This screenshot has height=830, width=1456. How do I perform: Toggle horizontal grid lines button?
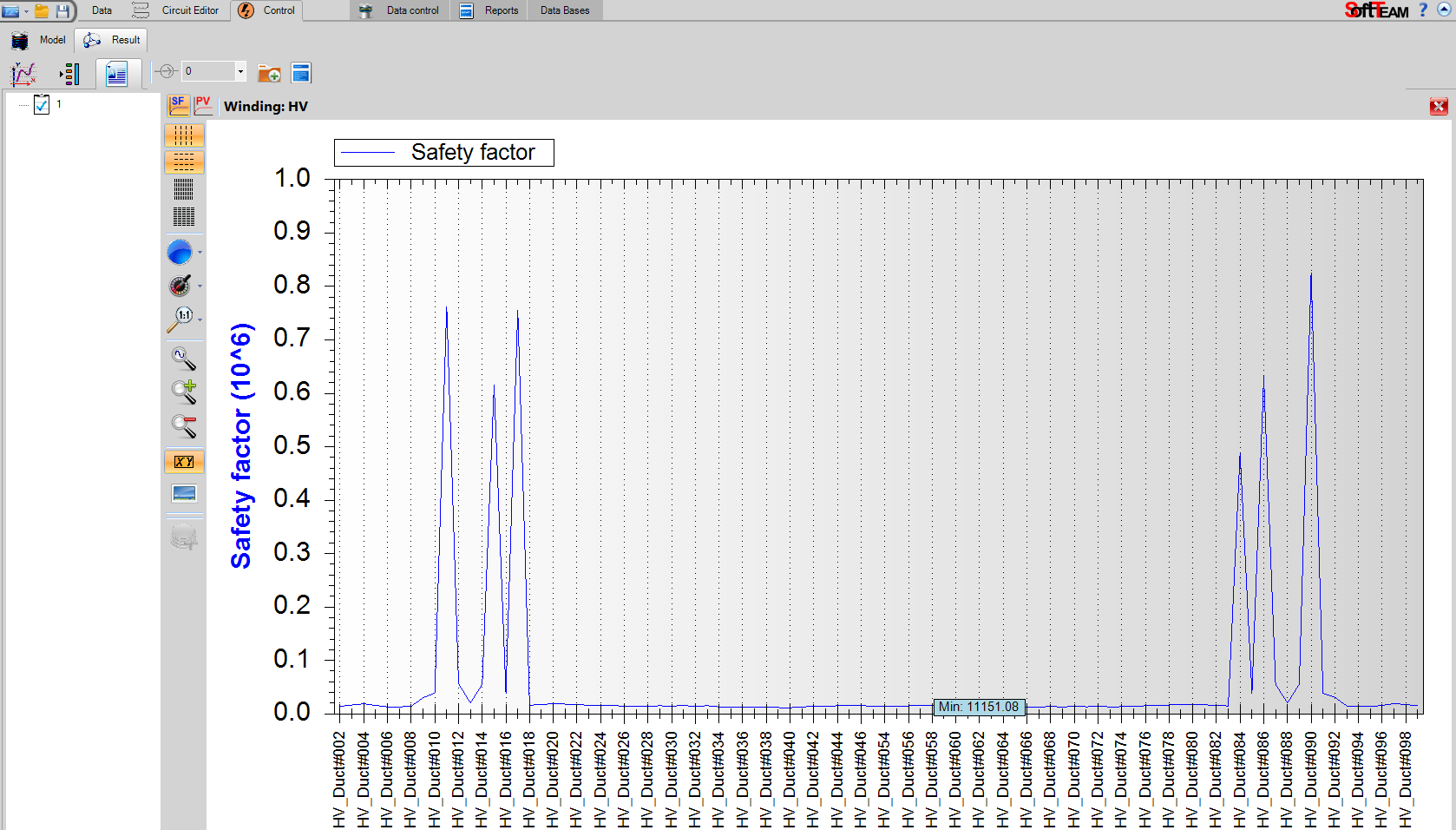pyautogui.click(x=184, y=162)
